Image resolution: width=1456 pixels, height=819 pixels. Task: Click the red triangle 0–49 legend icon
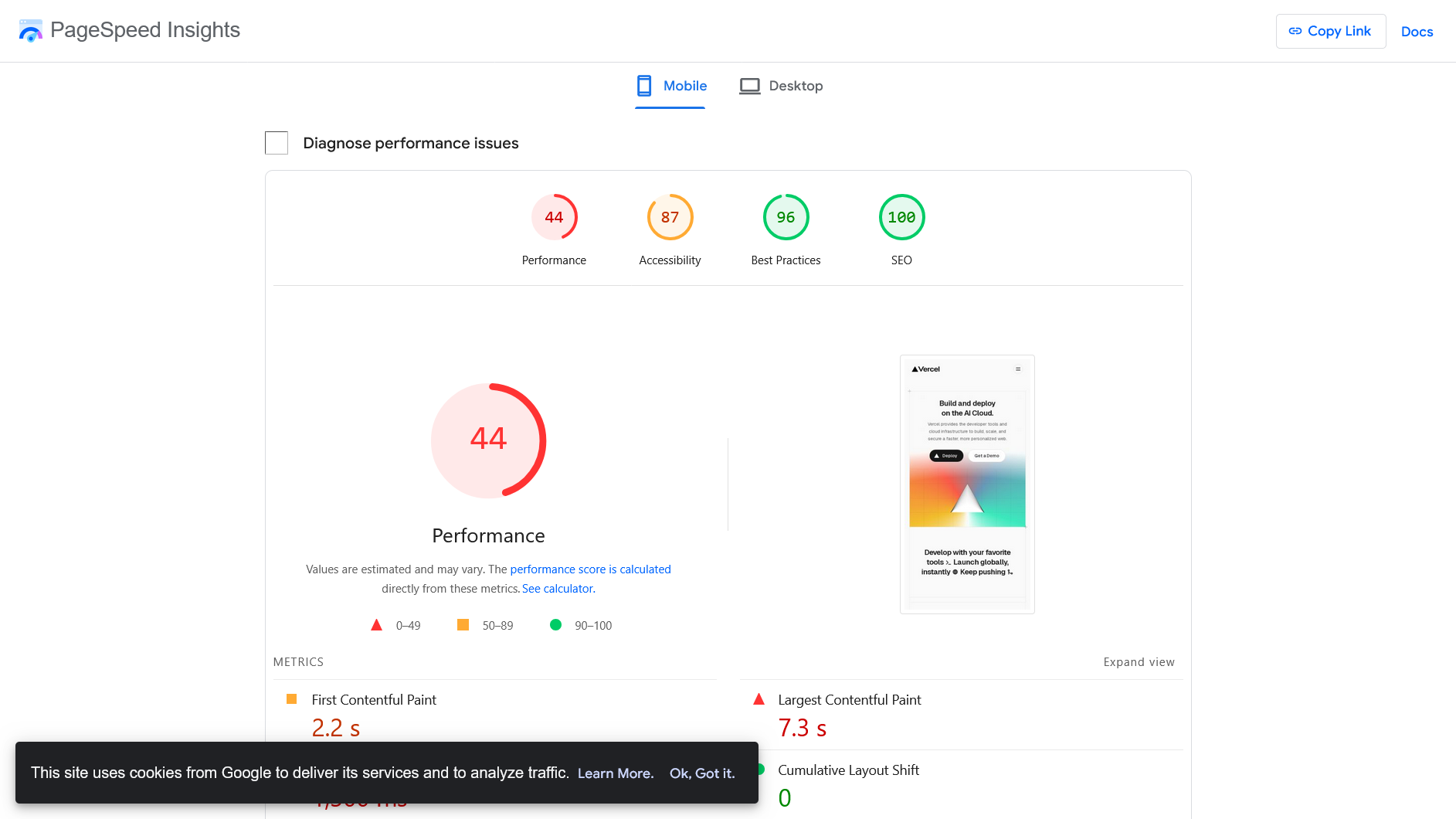pos(376,625)
